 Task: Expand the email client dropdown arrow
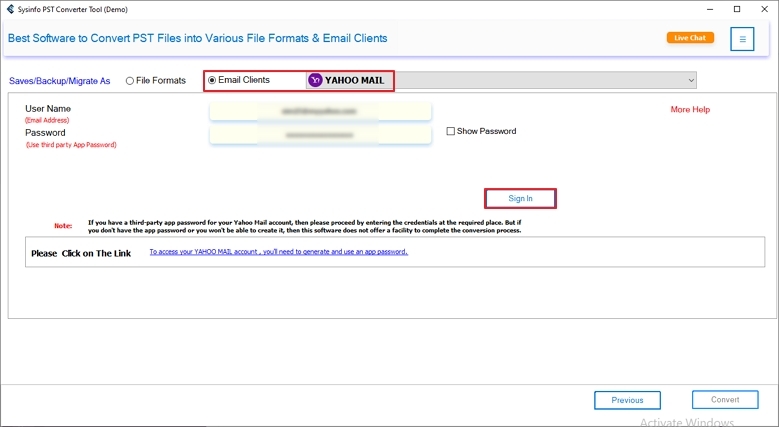pos(691,80)
